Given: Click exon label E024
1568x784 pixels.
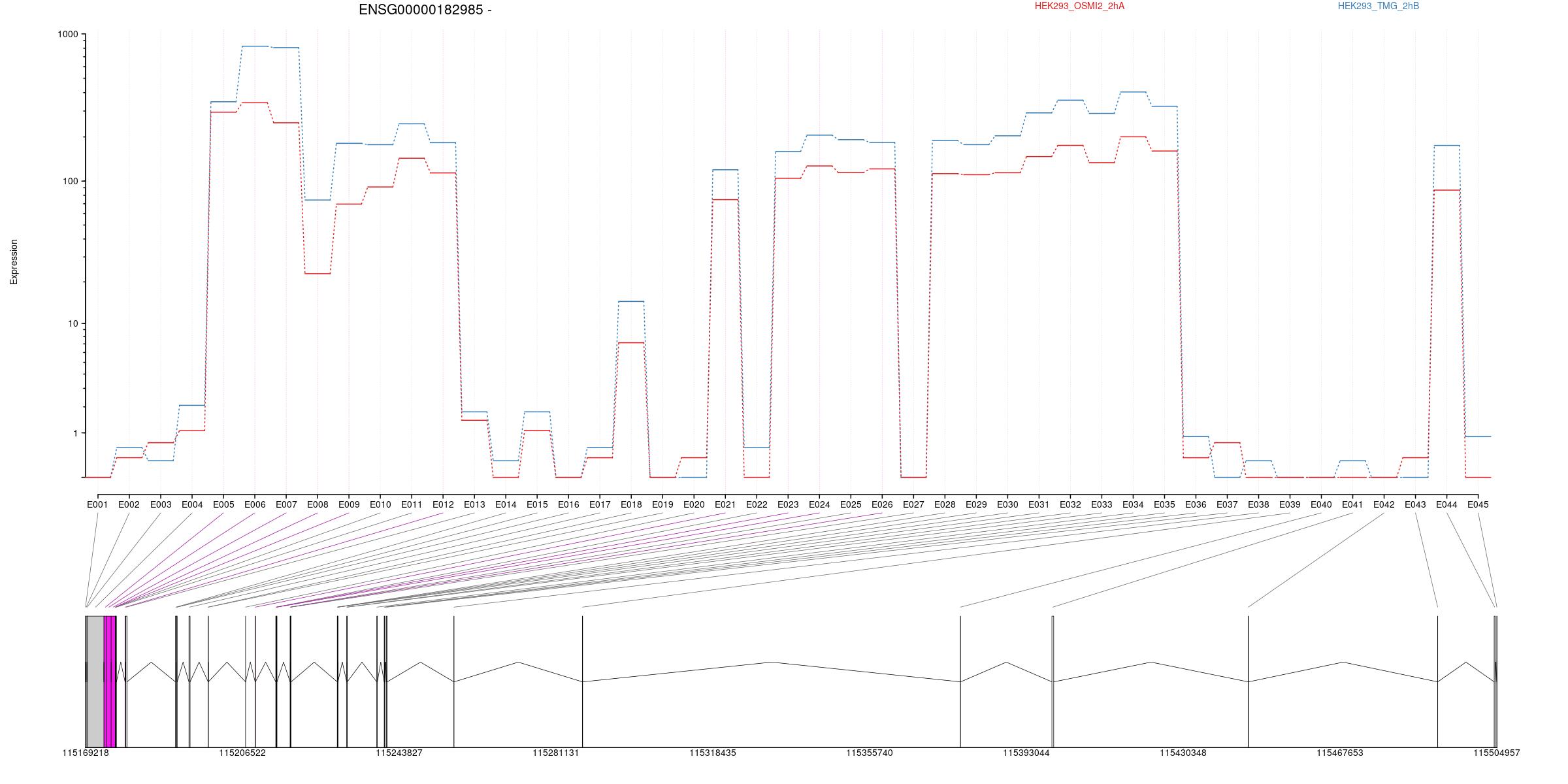Looking at the screenshot, I should click(819, 504).
